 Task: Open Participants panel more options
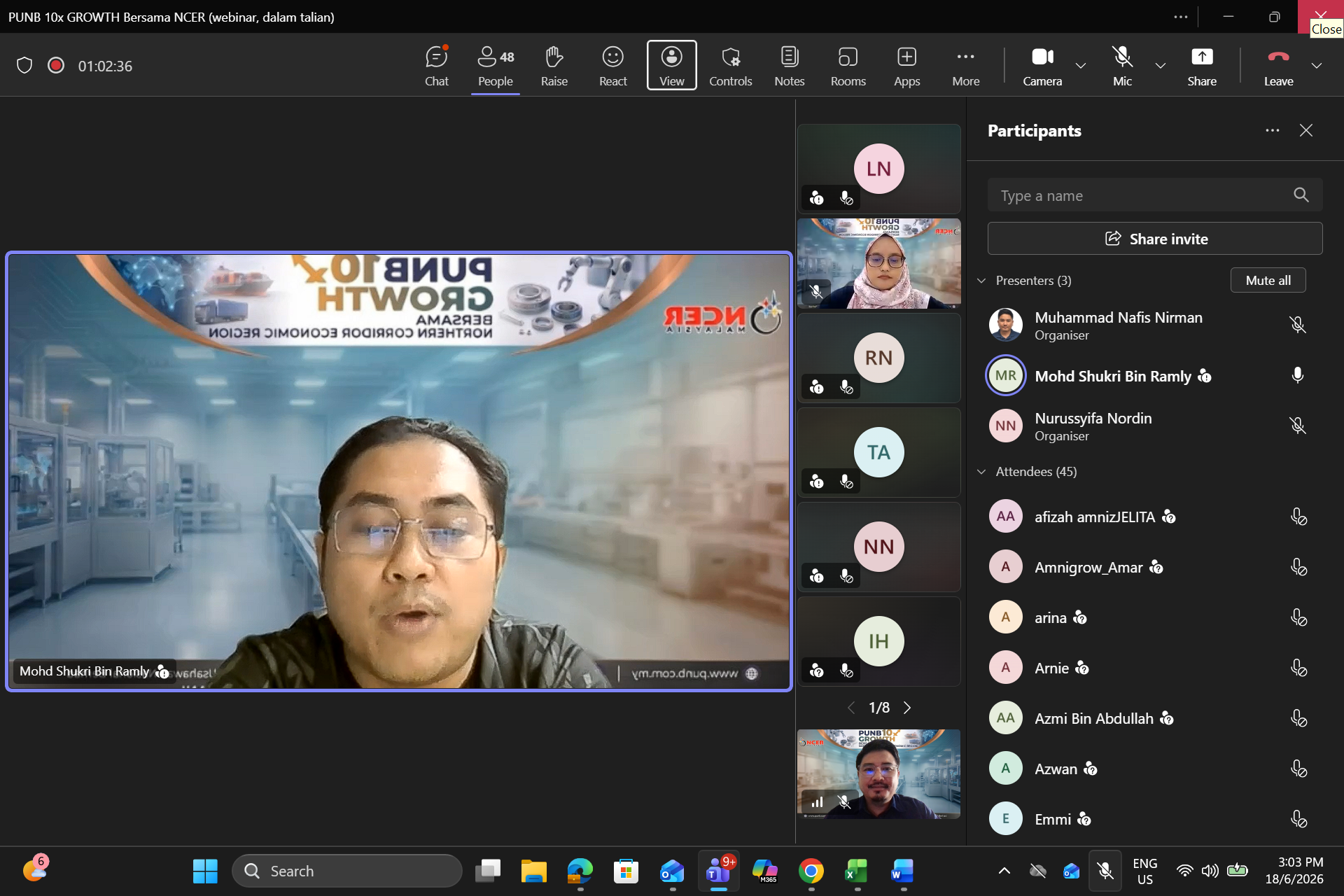[x=1272, y=131]
